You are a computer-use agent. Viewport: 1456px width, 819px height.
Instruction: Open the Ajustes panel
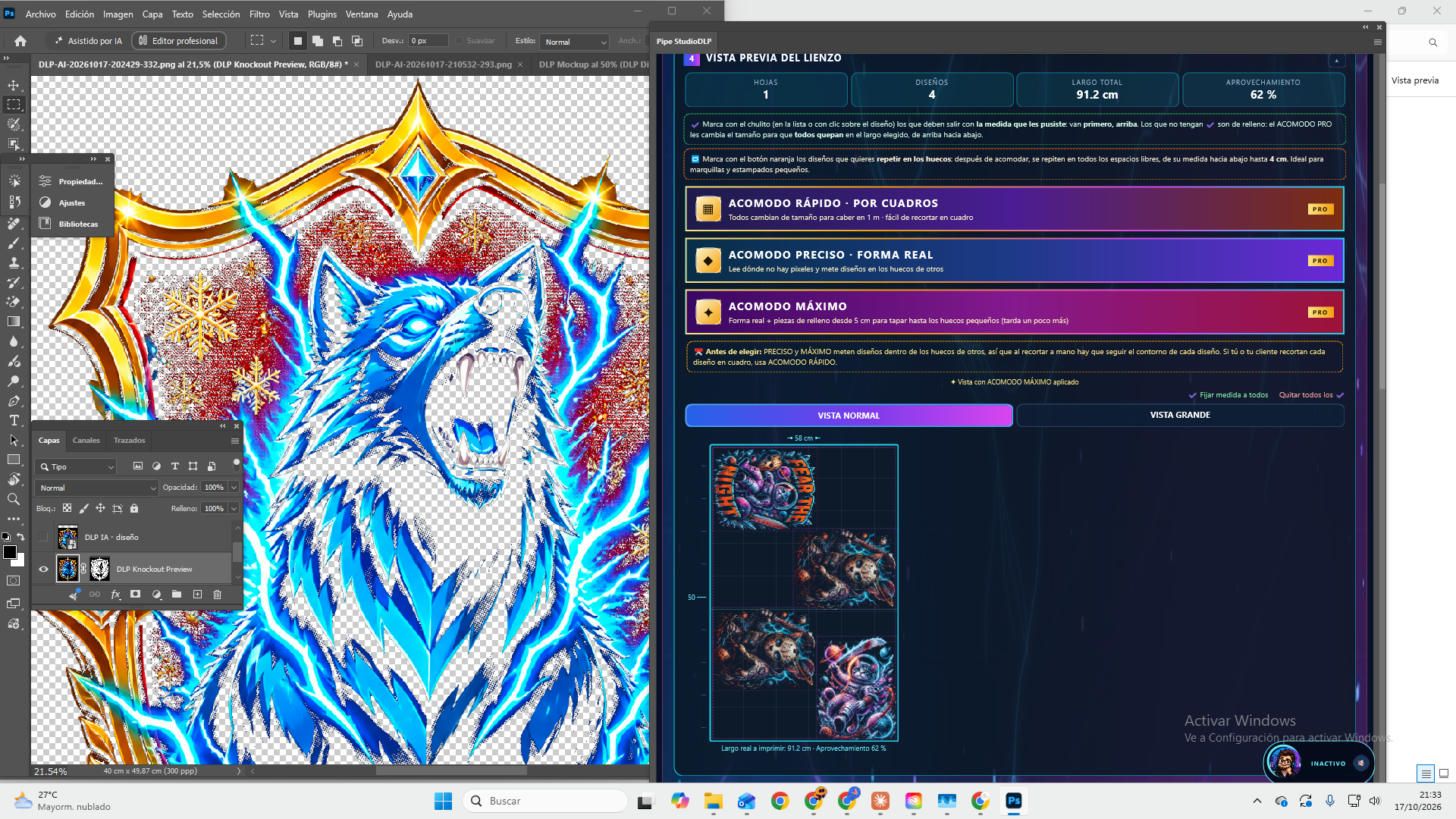[x=71, y=202]
